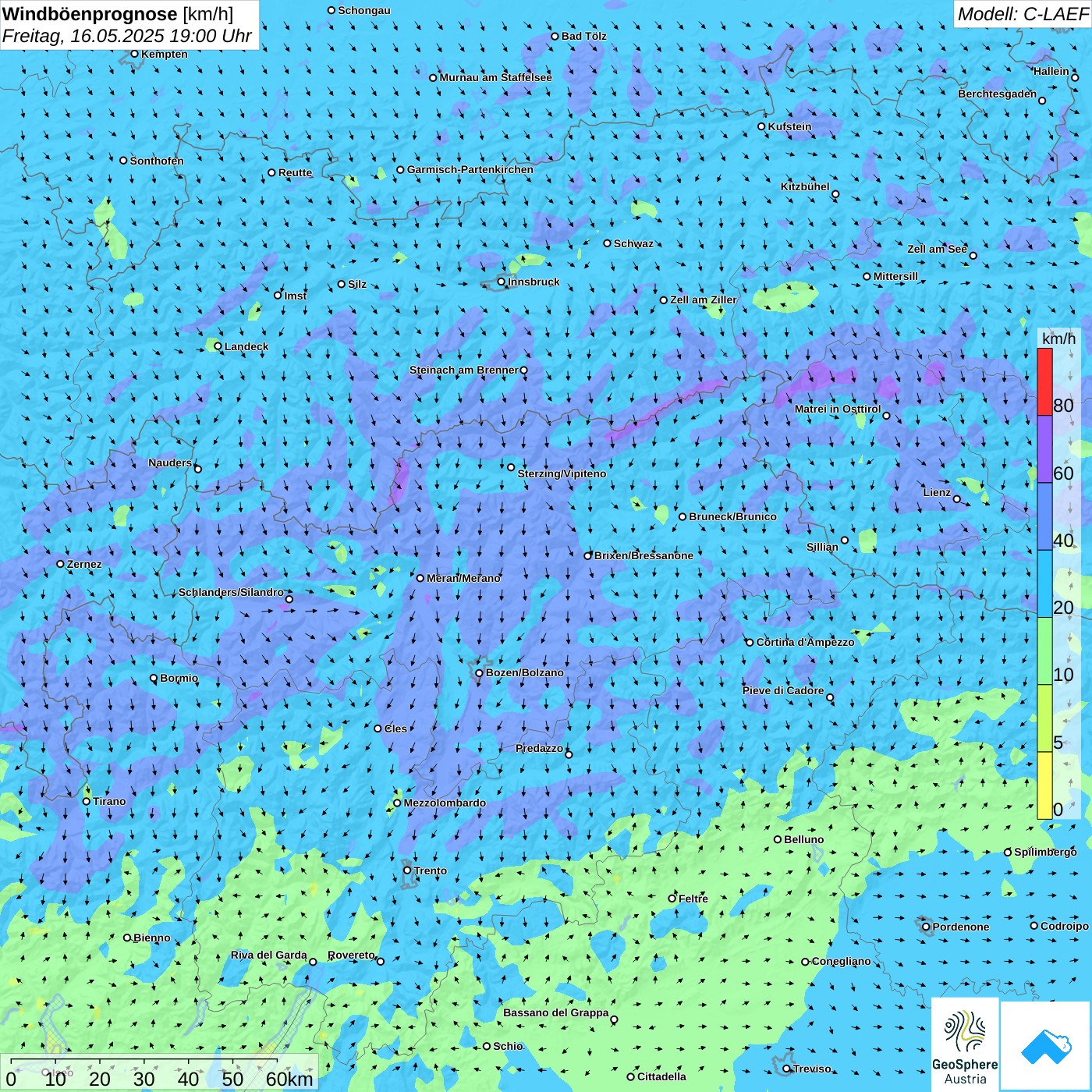Click the Meran/Merano label

463,578
